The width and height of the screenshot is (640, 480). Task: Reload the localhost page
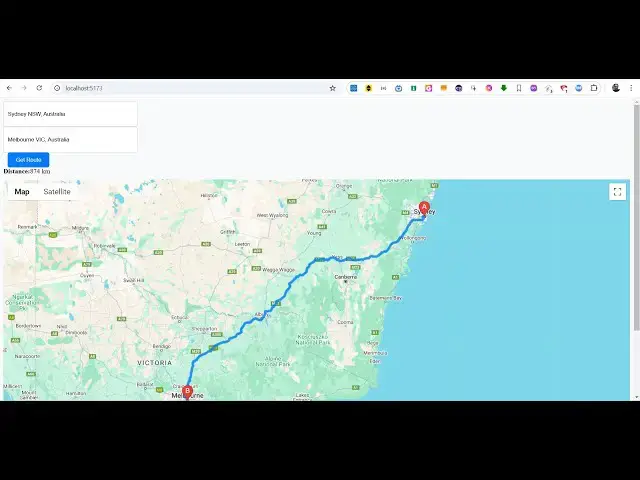point(39,88)
